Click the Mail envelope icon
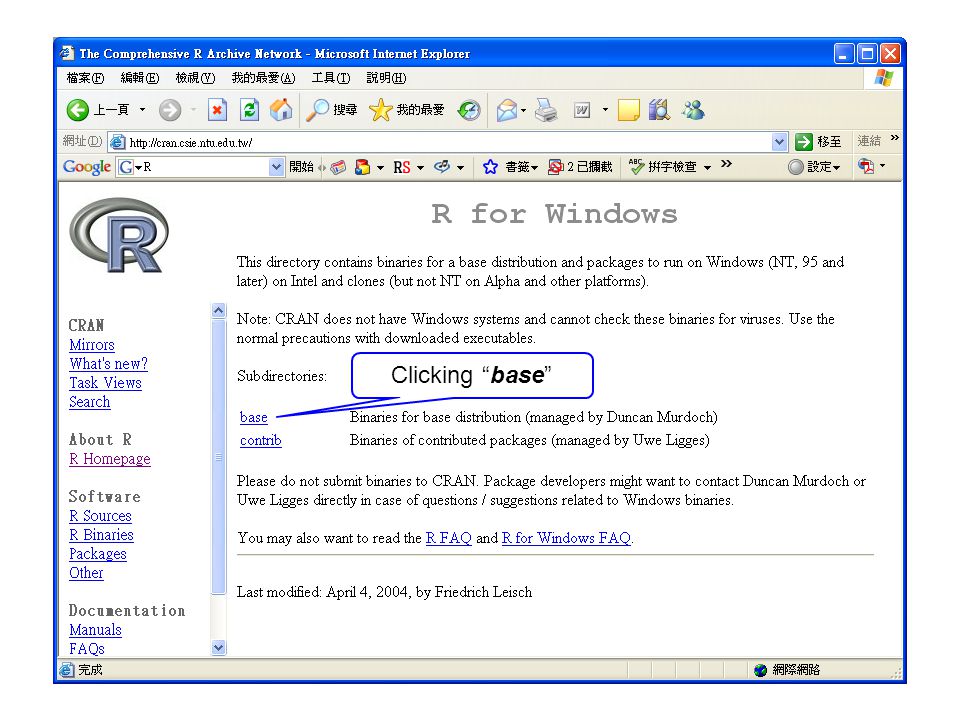The height and width of the screenshot is (720, 960). click(x=507, y=110)
